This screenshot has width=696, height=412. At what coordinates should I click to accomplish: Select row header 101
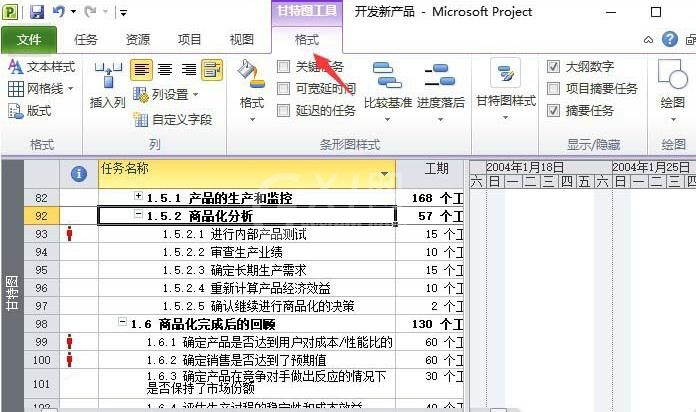click(41, 384)
